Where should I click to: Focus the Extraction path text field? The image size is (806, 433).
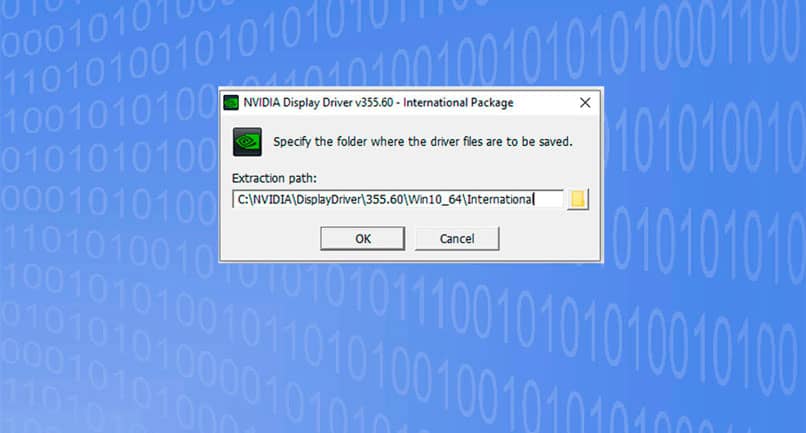[397, 200]
